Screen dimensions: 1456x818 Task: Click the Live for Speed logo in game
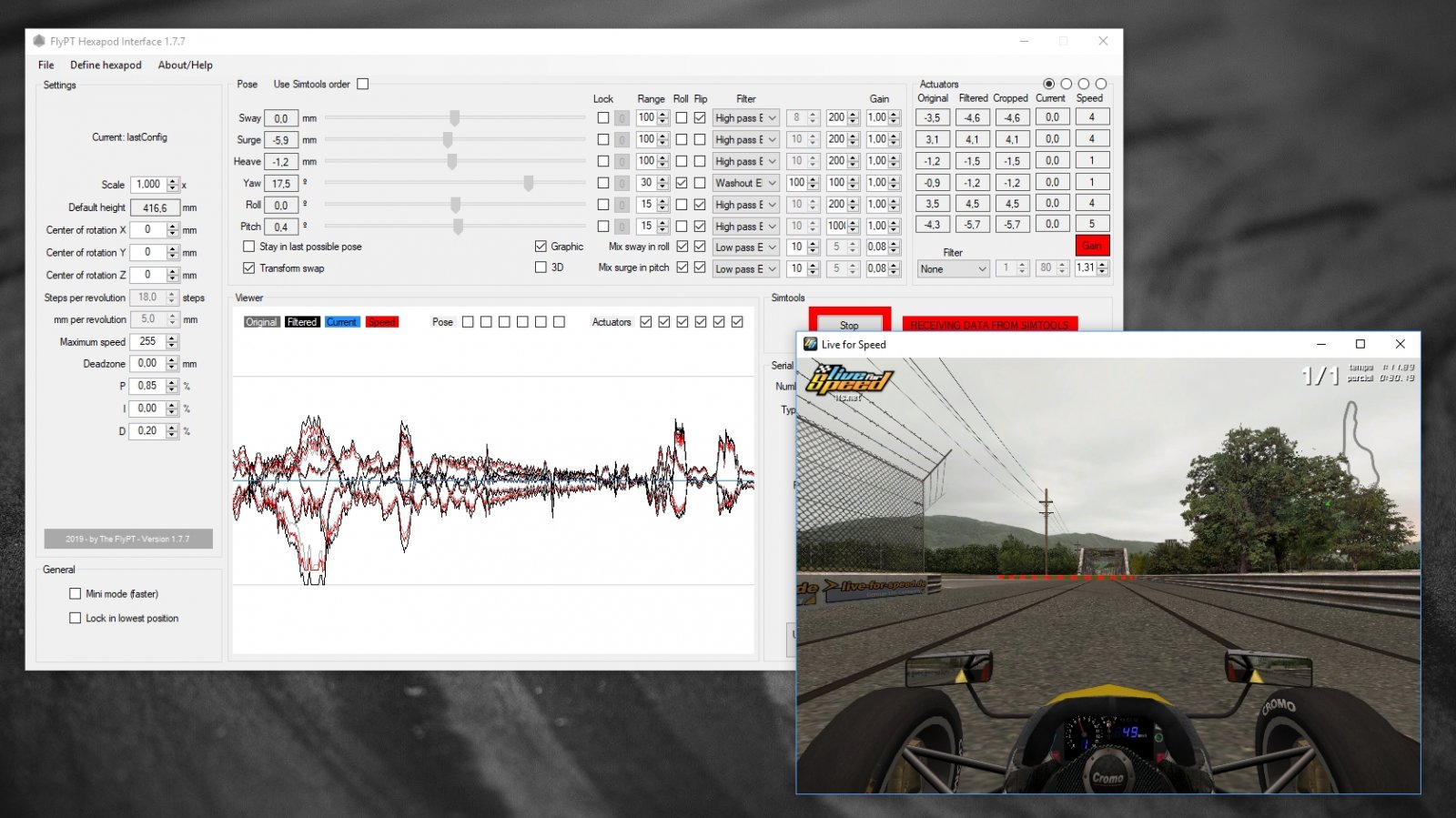850,382
